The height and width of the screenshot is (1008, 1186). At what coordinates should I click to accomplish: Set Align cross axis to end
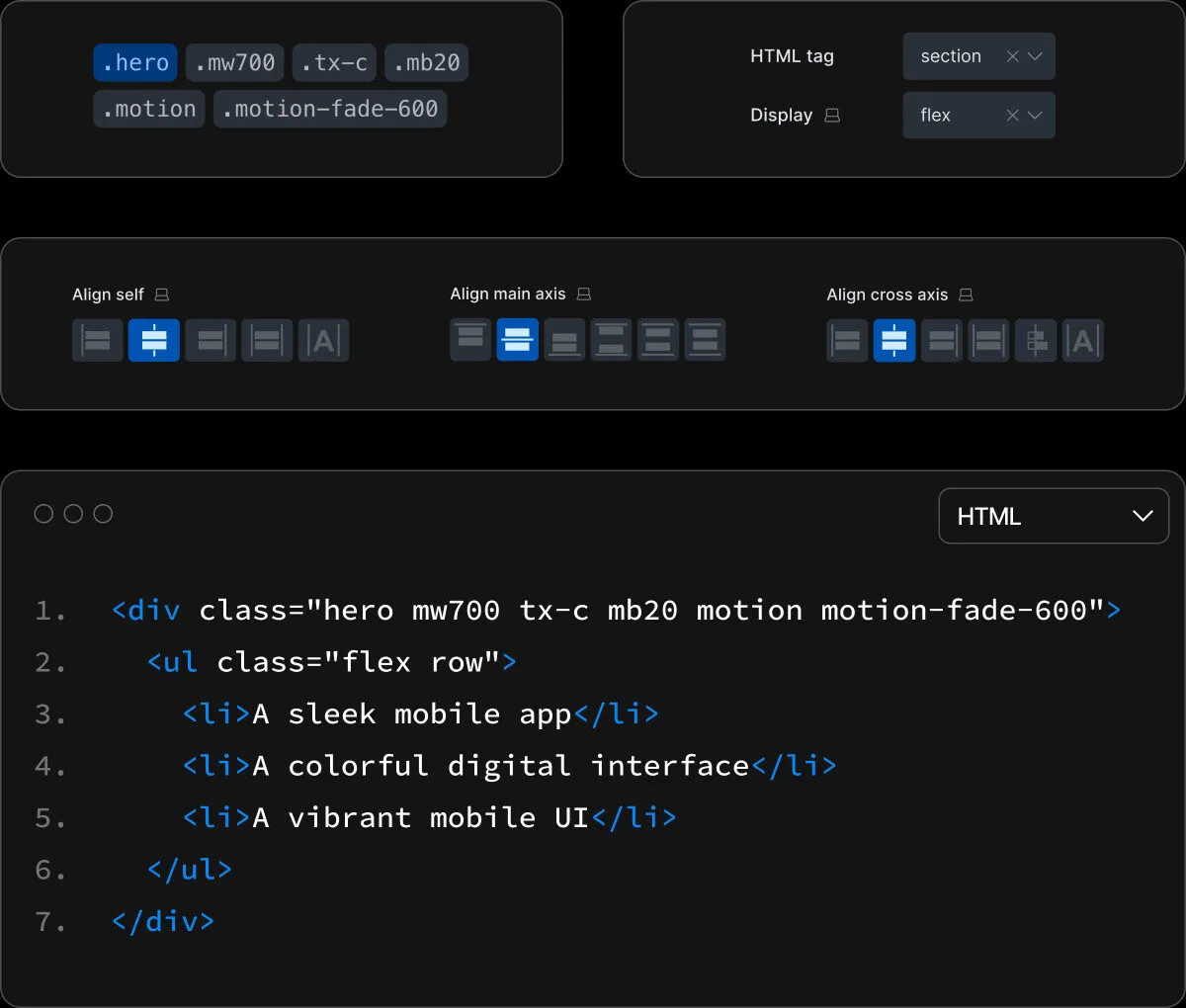point(942,341)
